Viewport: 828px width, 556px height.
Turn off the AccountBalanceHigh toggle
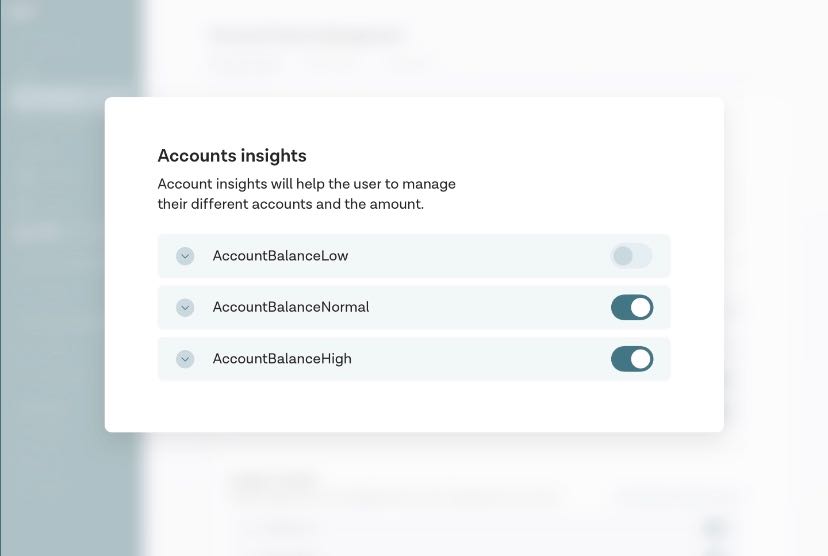[632, 359]
